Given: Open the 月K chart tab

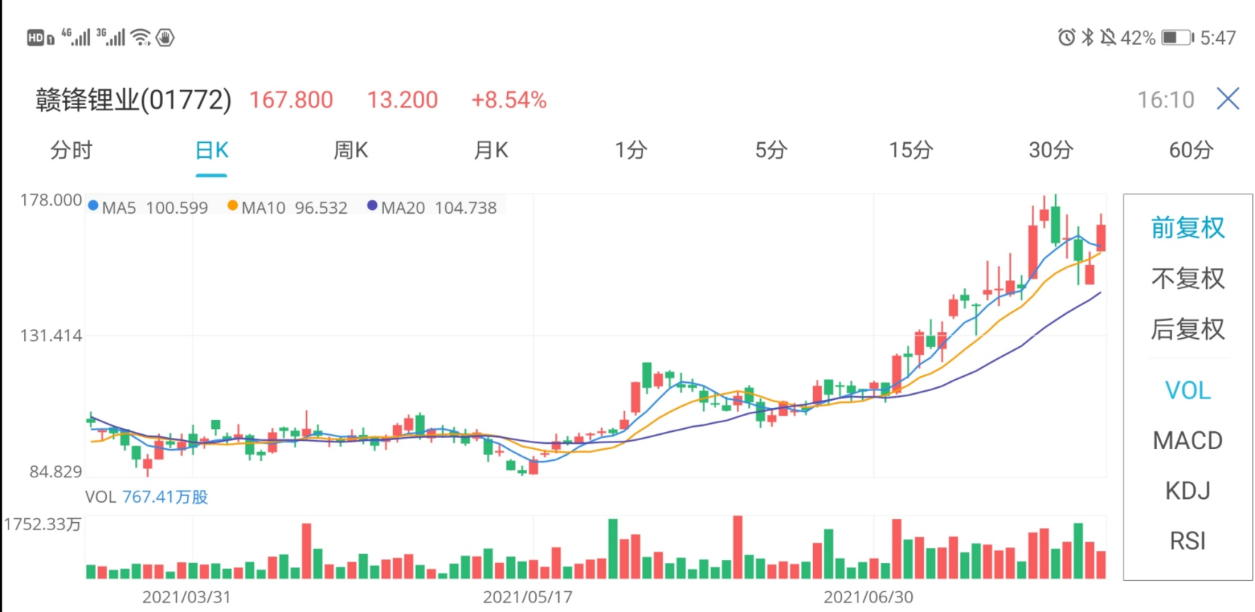Looking at the screenshot, I should coord(491,151).
